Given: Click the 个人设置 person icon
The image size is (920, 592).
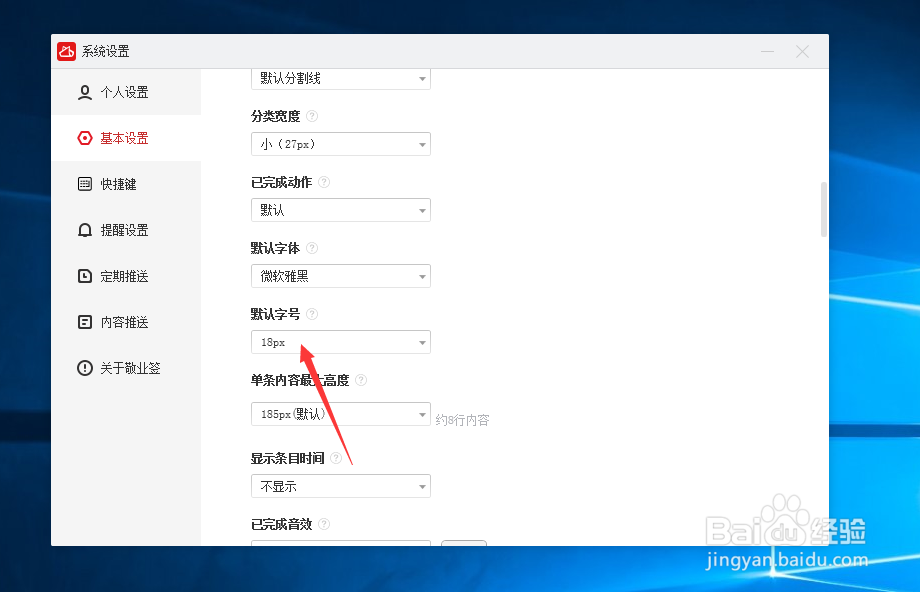Looking at the screenshot, I should click(85, 93).
